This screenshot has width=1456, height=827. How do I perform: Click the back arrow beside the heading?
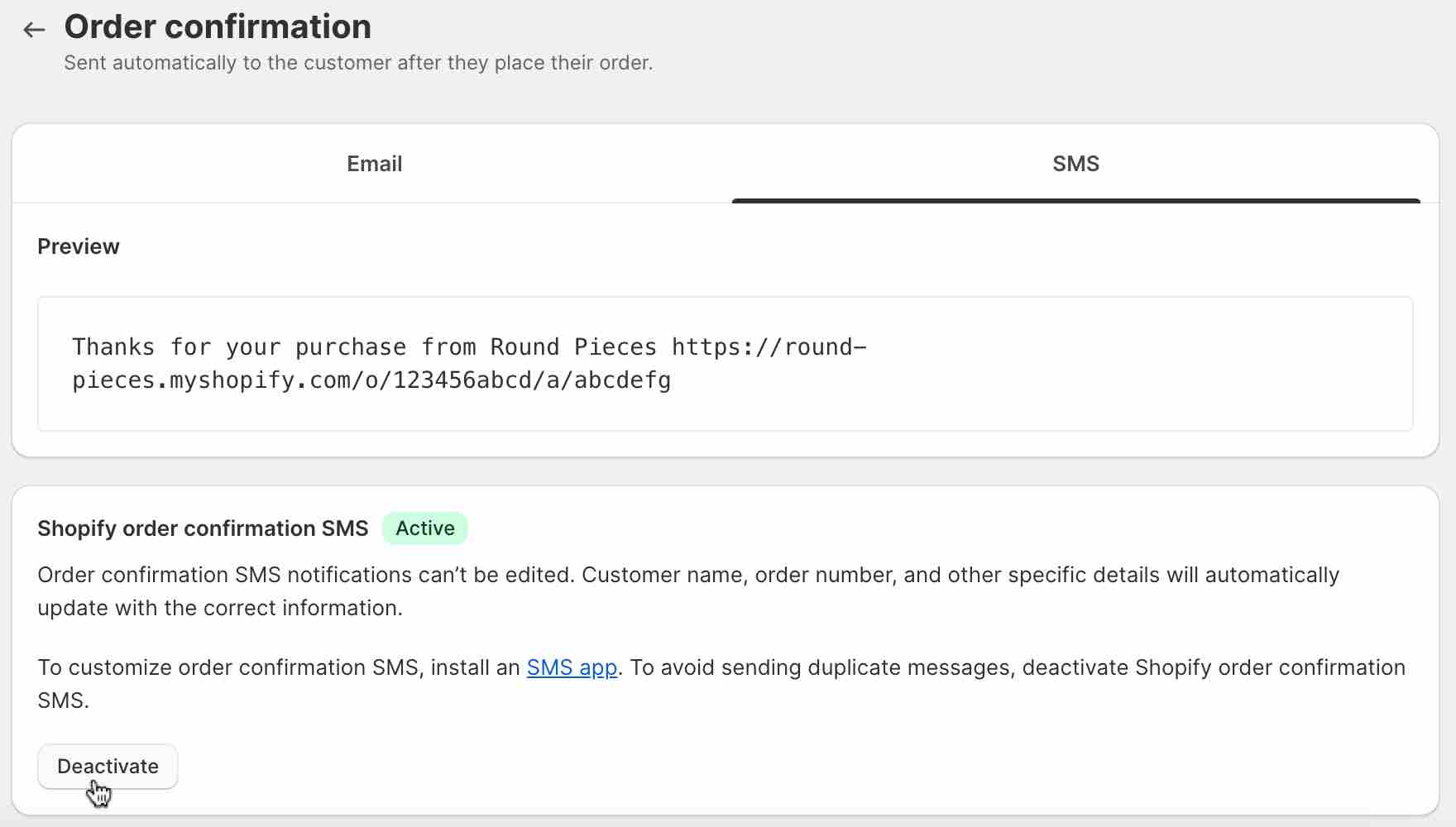33,29
